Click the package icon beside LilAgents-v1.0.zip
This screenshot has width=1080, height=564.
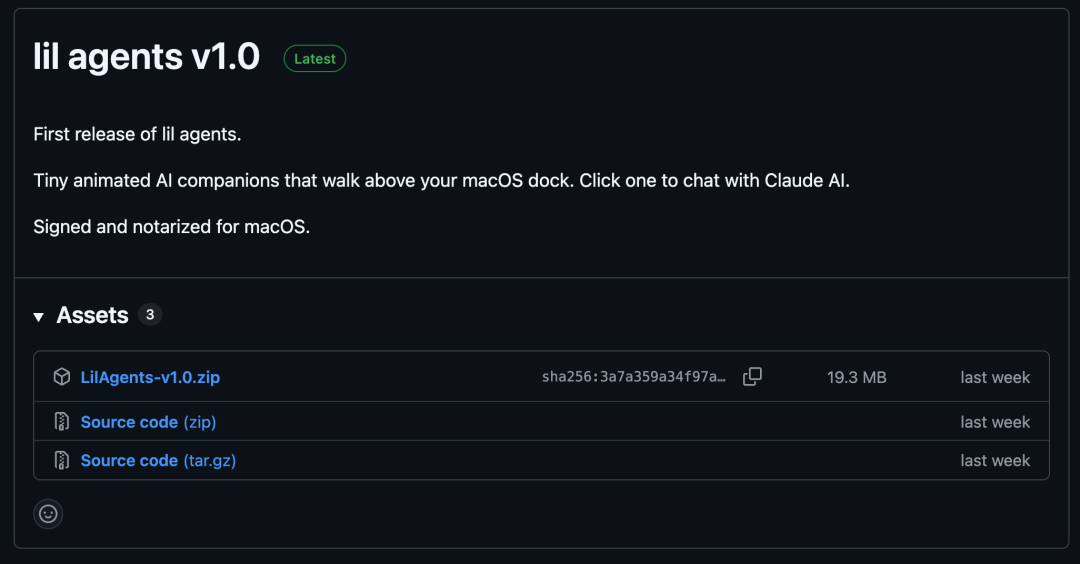point(62,377)
